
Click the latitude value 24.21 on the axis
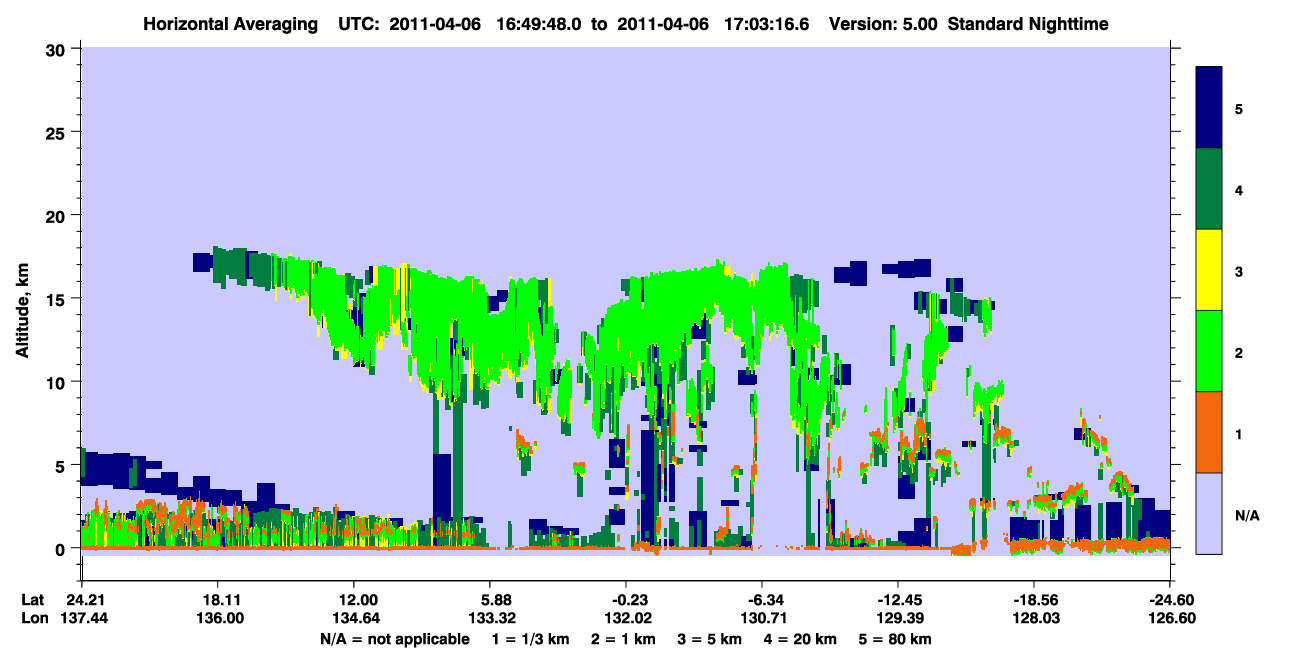pyautogui.click(x=81, y=600)
